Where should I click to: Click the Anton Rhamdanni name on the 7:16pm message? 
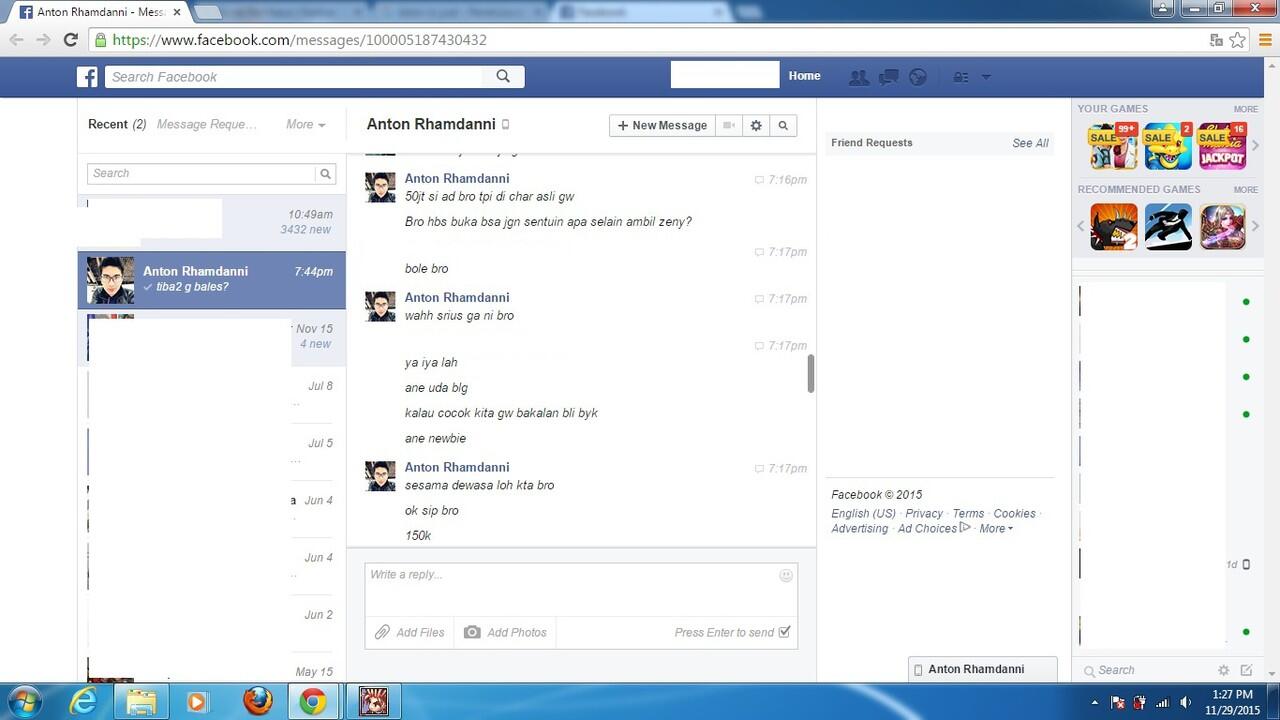pyautogui.click(x=457, y=179)
